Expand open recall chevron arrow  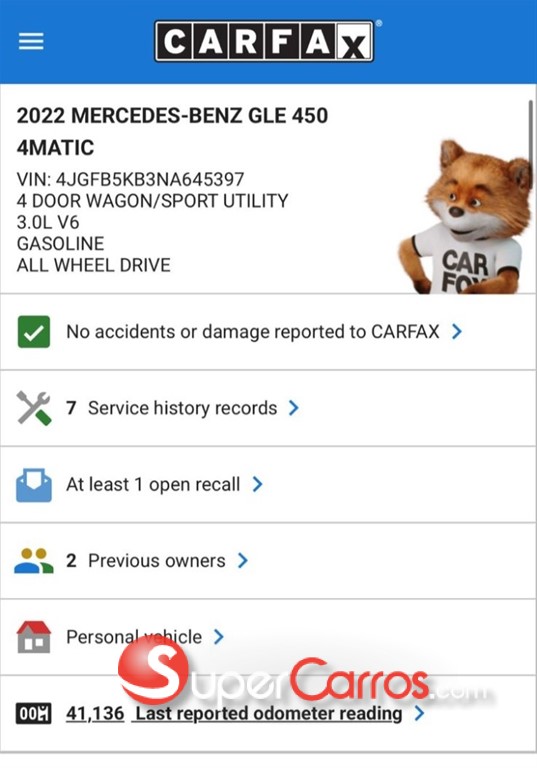[257, 484]
